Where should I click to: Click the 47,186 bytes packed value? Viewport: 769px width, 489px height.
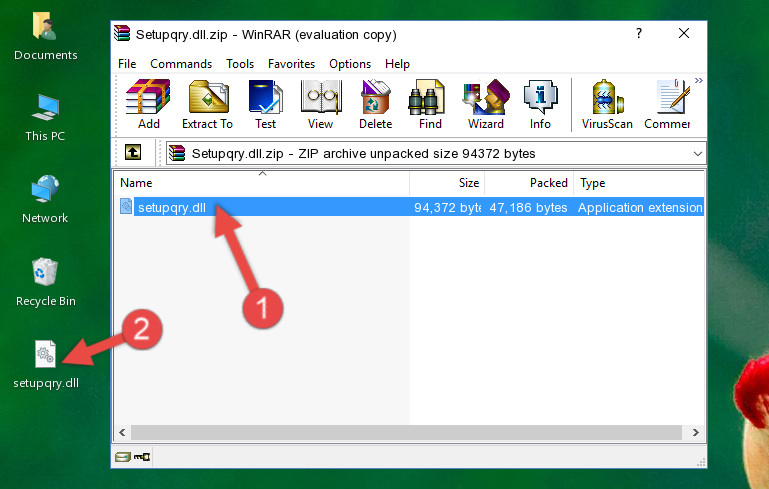click(528, 208)
